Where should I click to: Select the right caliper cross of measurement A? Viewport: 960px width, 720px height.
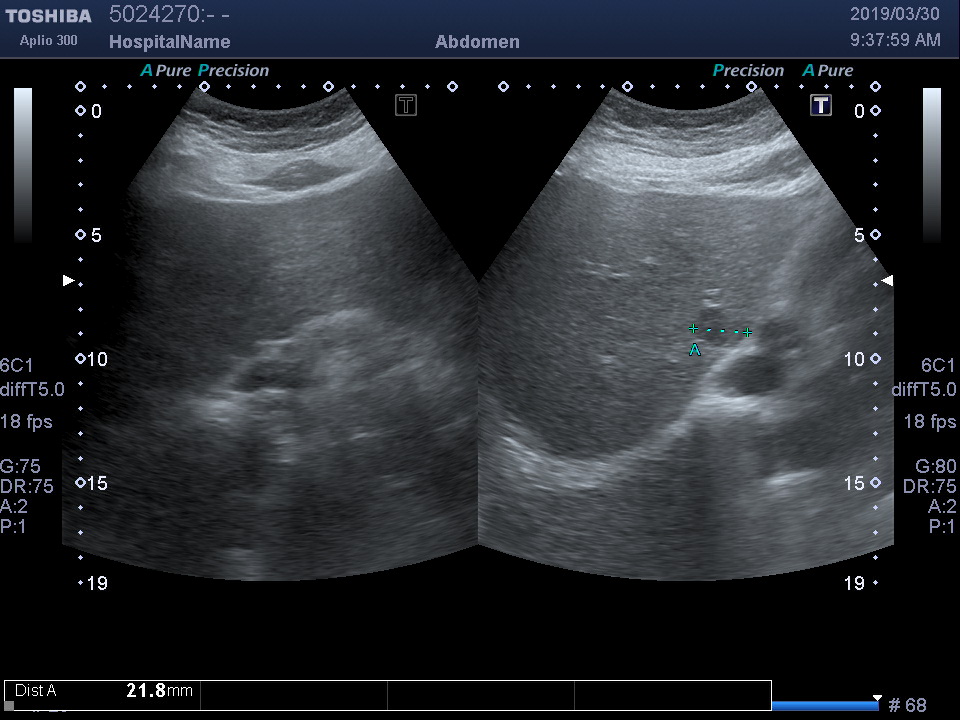[747, 332]
